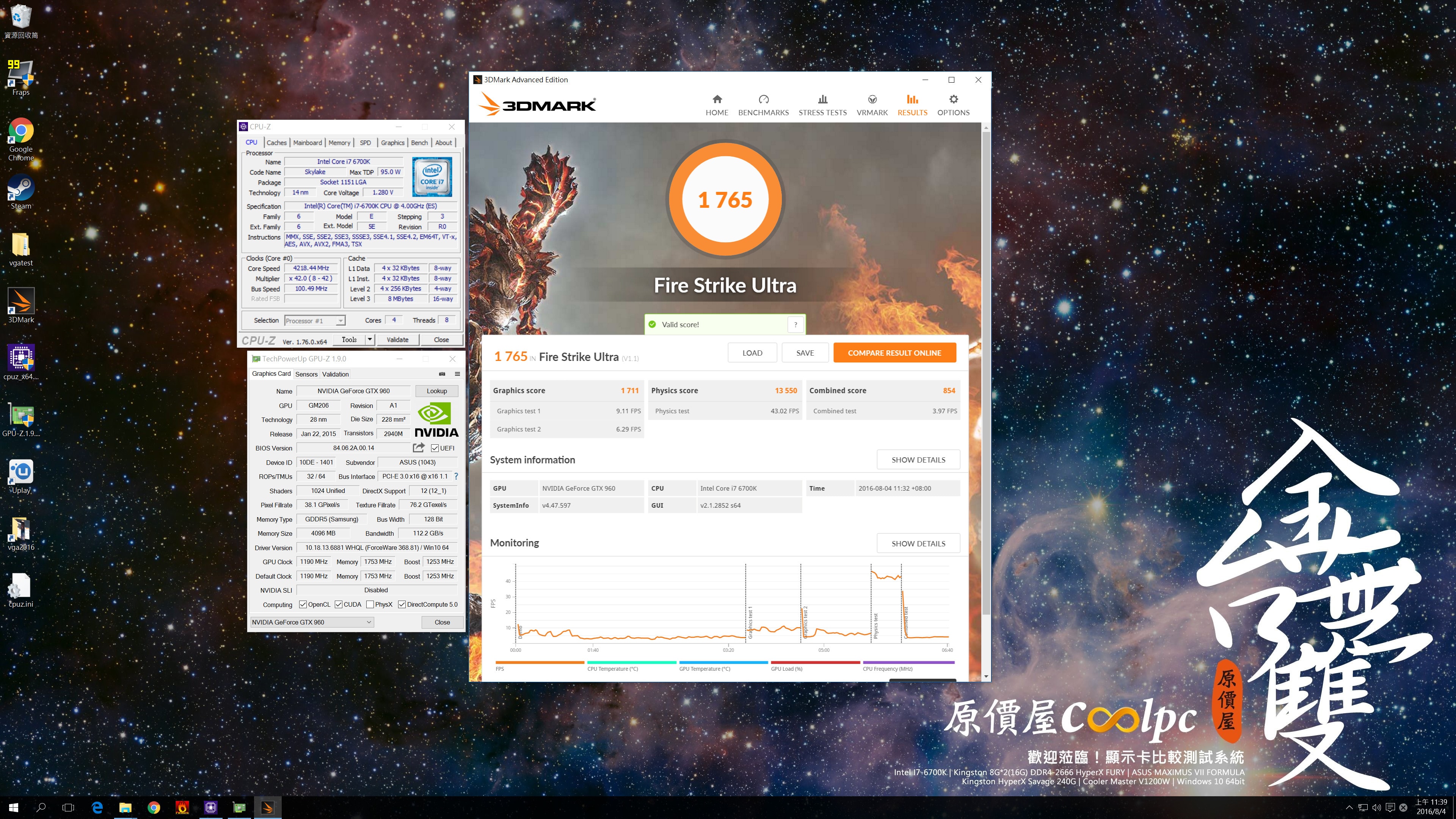Select the Google Chrome desktop shortcut
This screenshot has height=819, width=1456.
click(x=21, y=140)
